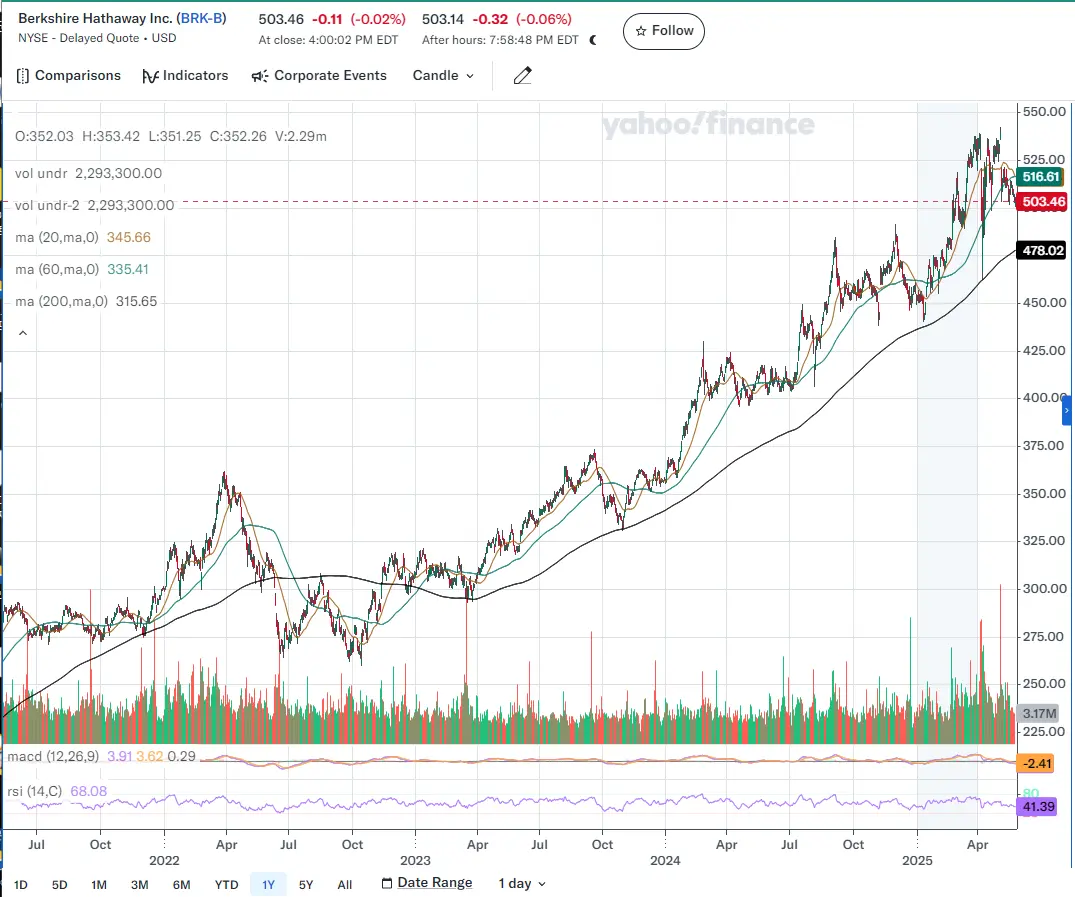This screenshot has height=897, width=1075.
Task: Select the 1Y time range
Action: click(268, 885)
